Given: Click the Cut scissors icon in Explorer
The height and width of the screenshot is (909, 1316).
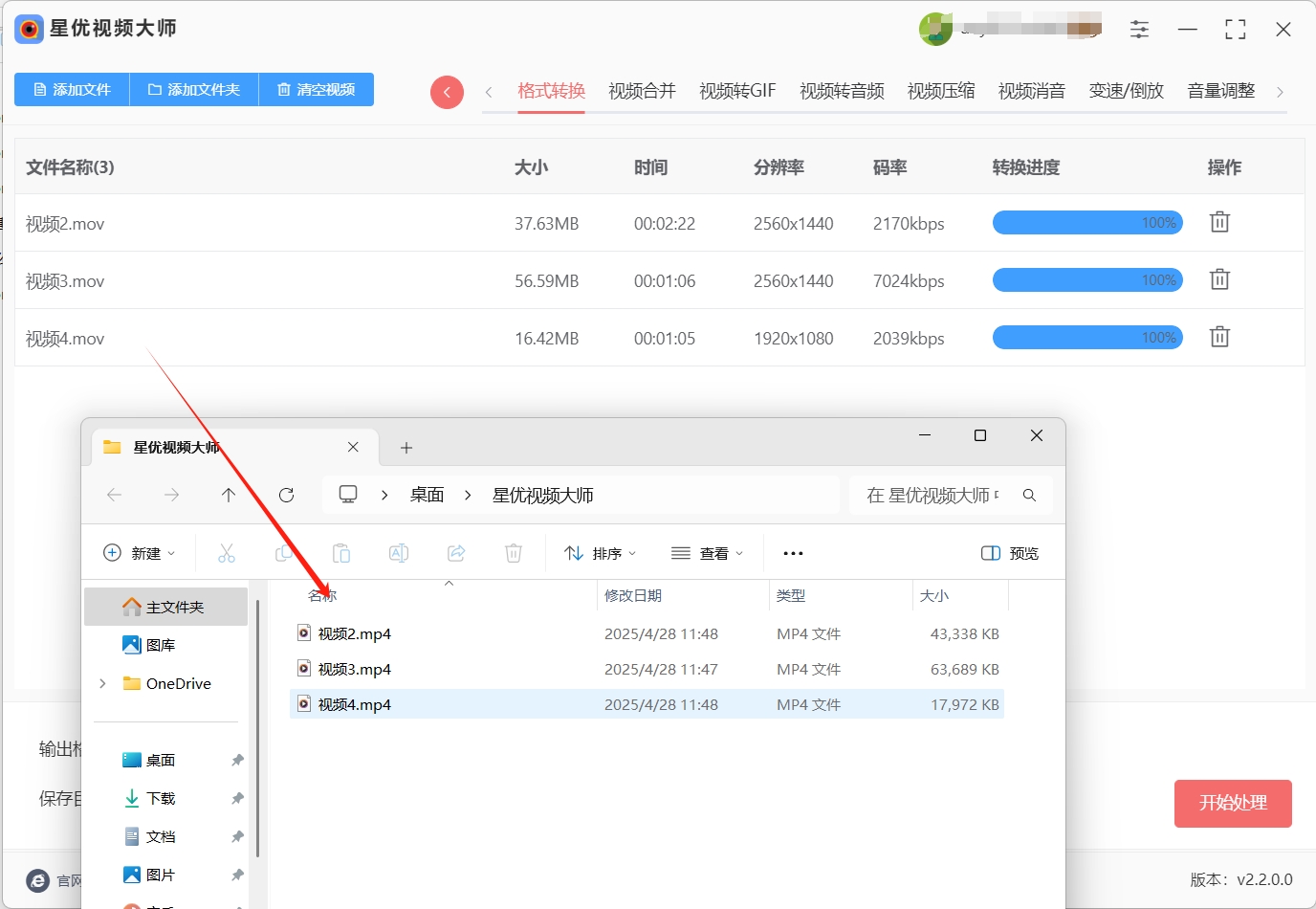Looking at the screenshot, I should click(x=227, y=553).
